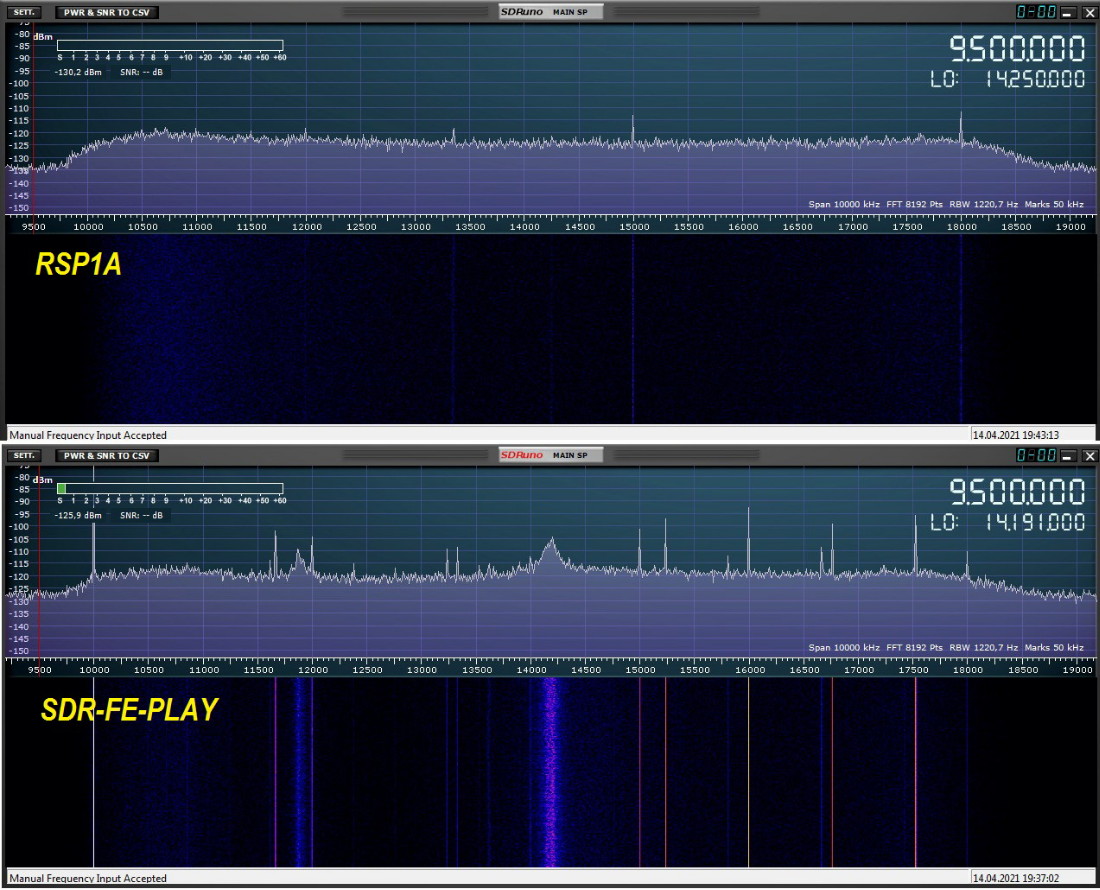1100x890 pixels.
Task: Click the 11000 scale label in lower window
Action: point(203,670)
